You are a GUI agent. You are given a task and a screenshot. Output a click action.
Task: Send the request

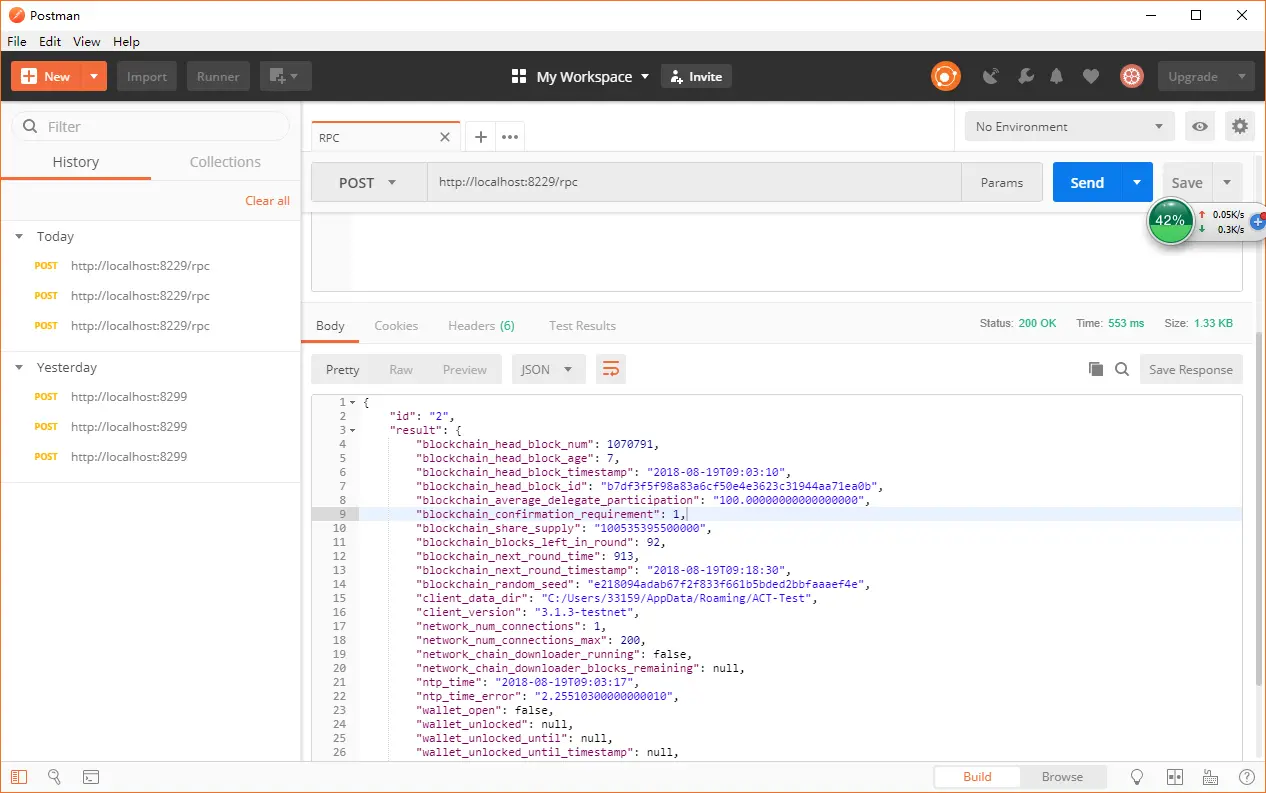click(1087, 182)
